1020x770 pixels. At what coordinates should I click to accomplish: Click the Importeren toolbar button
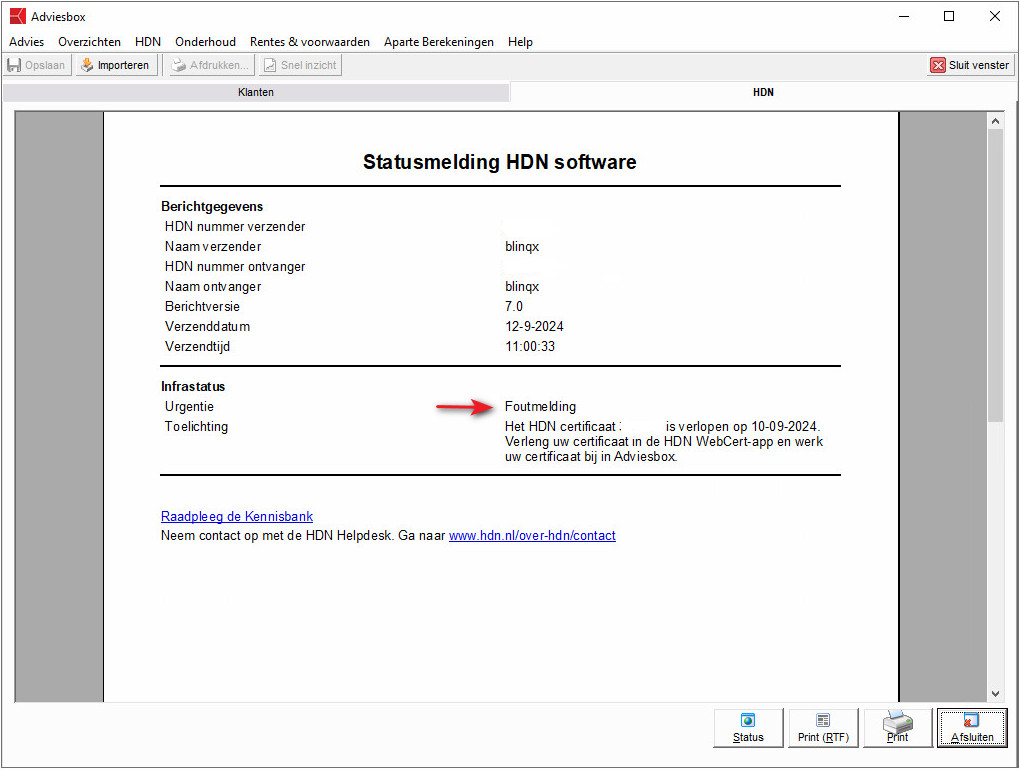116,65
